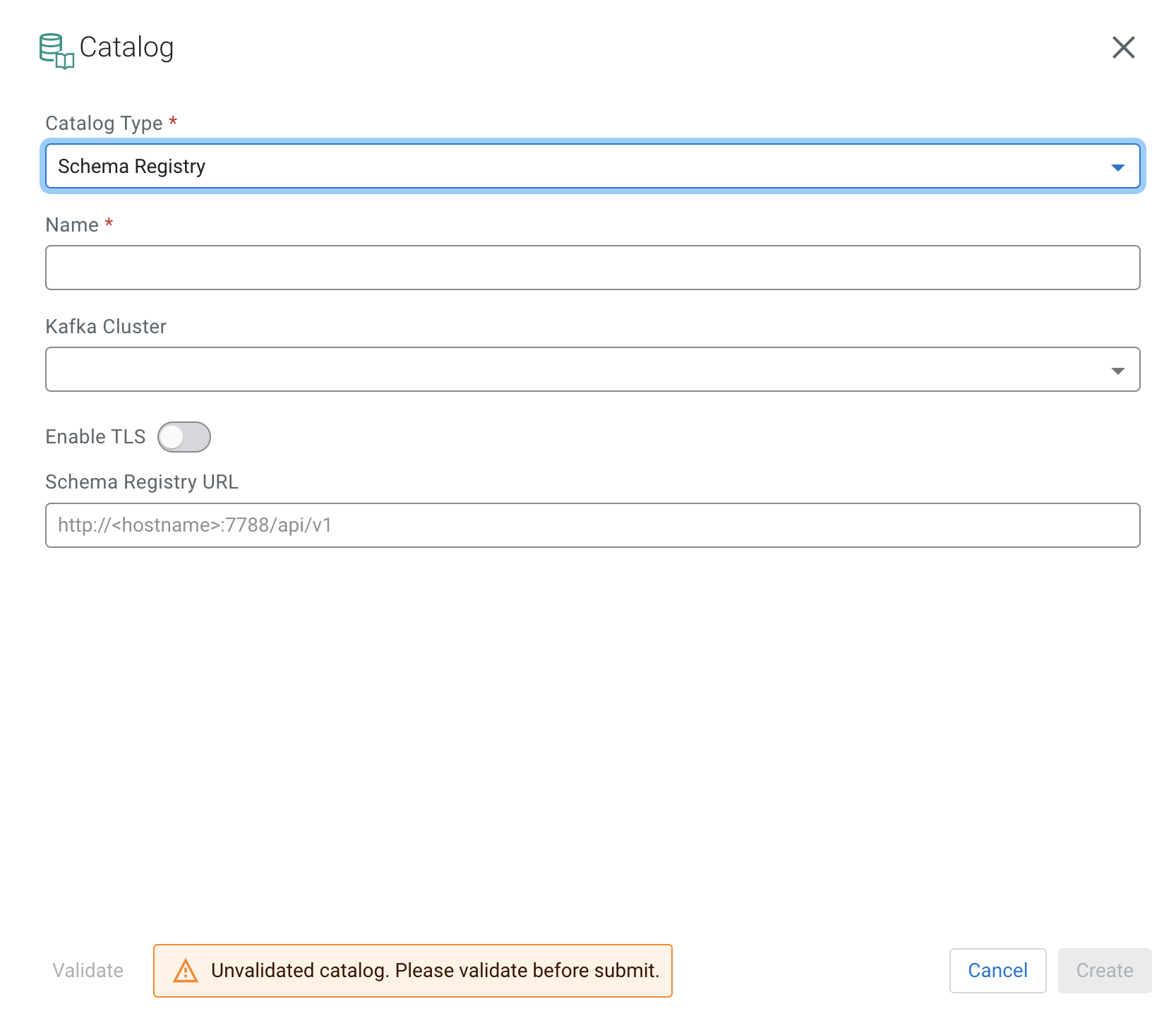Click the orange warning triangle icon
The image size is (1176, 1011).
186,971
